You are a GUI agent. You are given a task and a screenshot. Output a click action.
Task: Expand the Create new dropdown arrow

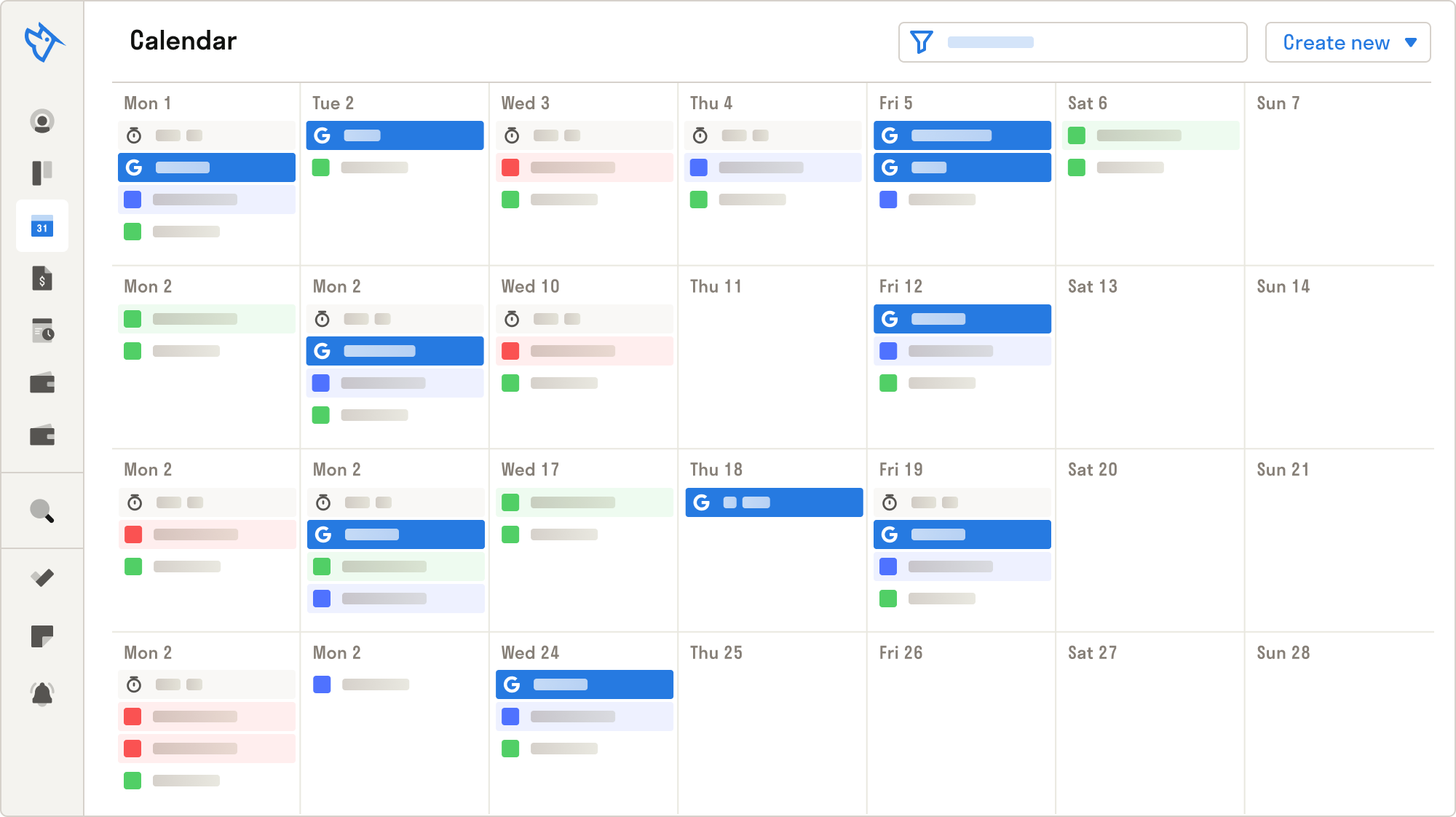click(1411, 42)
